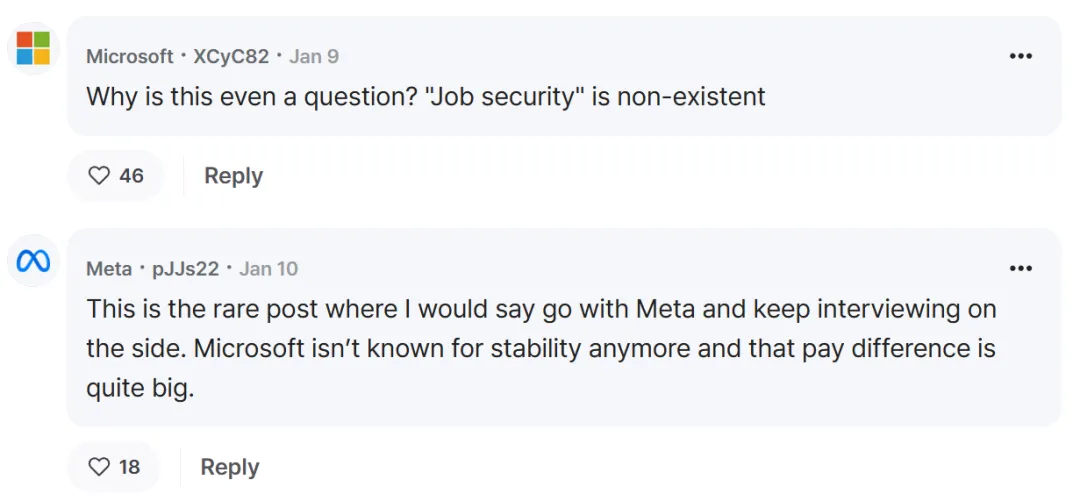
Task: Click the comment line starting "This is the rare post"
Action: 541,309
